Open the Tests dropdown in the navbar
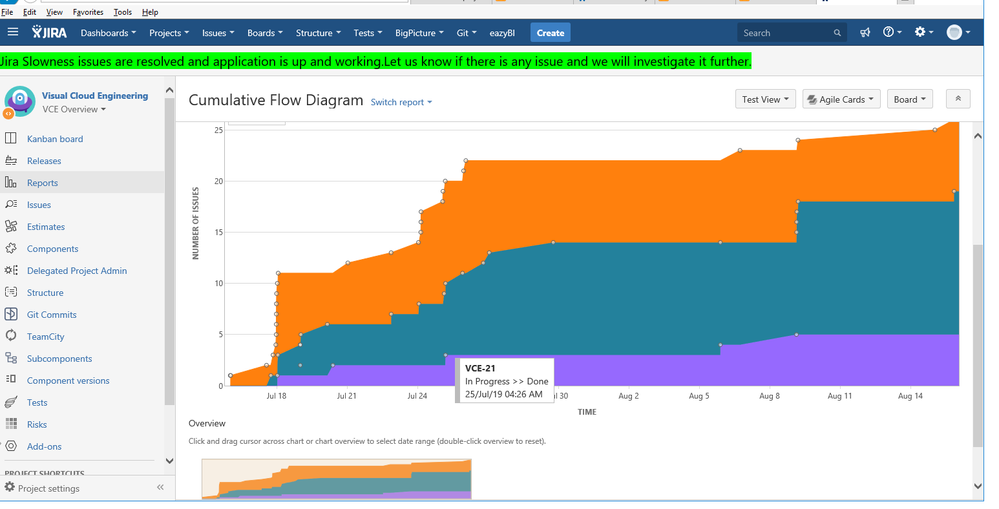Viewport: 999px width, 509px height. (x=368, y=33)
